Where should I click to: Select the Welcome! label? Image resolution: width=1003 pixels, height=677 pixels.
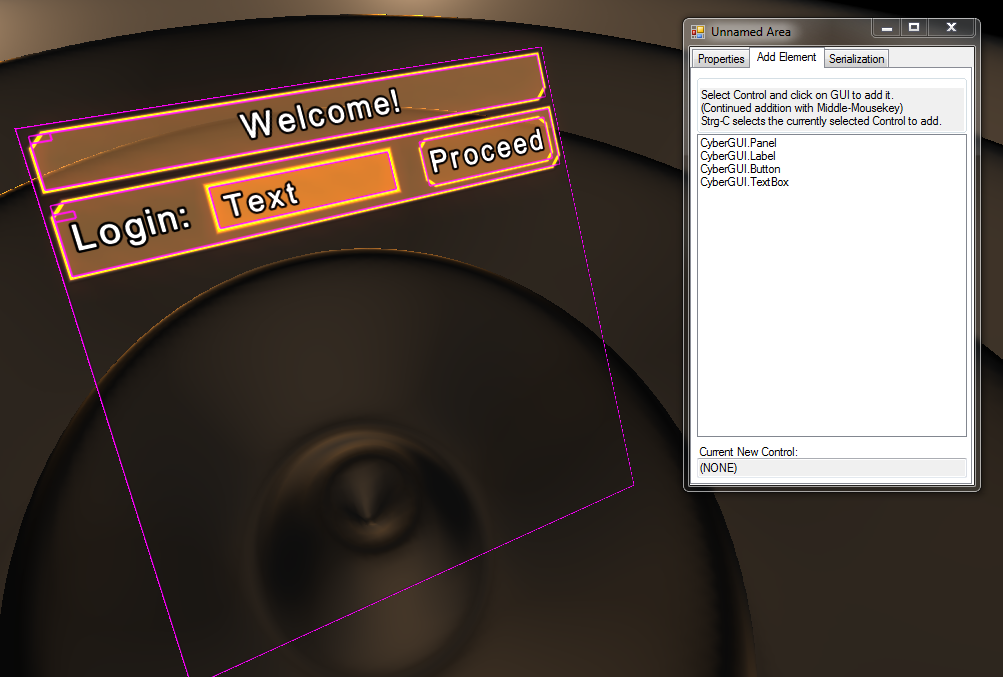(320, 113)
